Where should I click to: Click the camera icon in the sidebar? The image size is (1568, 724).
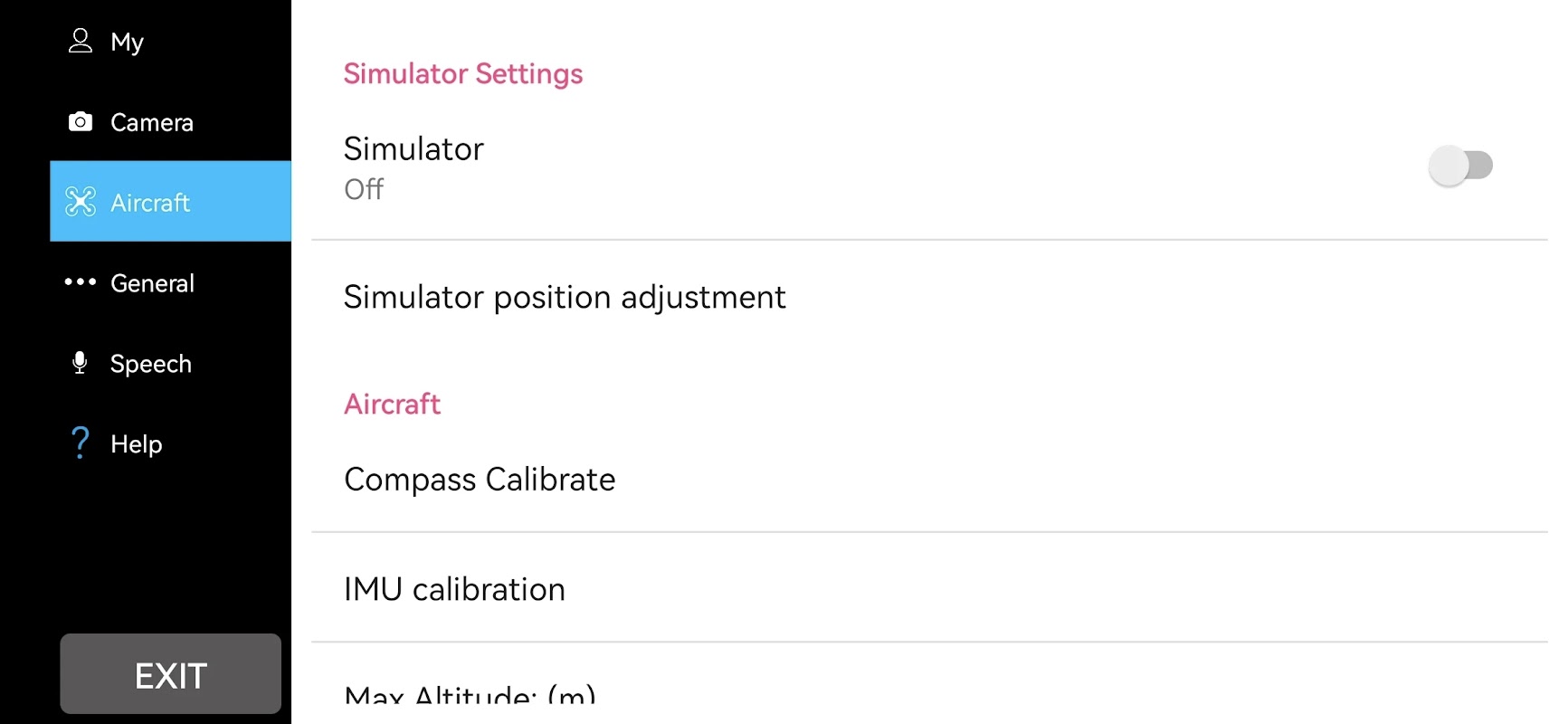click(x=81, y=122)
